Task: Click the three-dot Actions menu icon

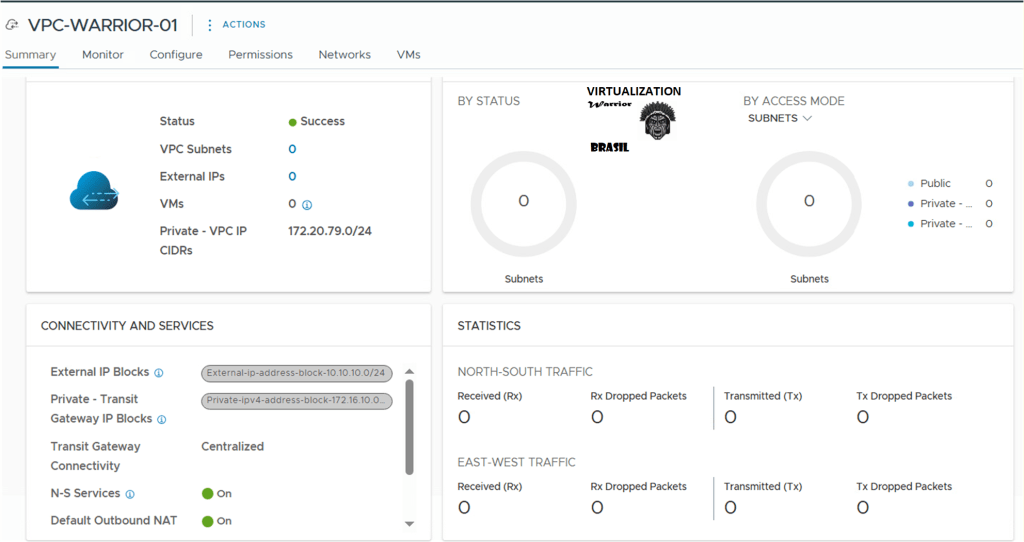Action: (x=210, y=25)
